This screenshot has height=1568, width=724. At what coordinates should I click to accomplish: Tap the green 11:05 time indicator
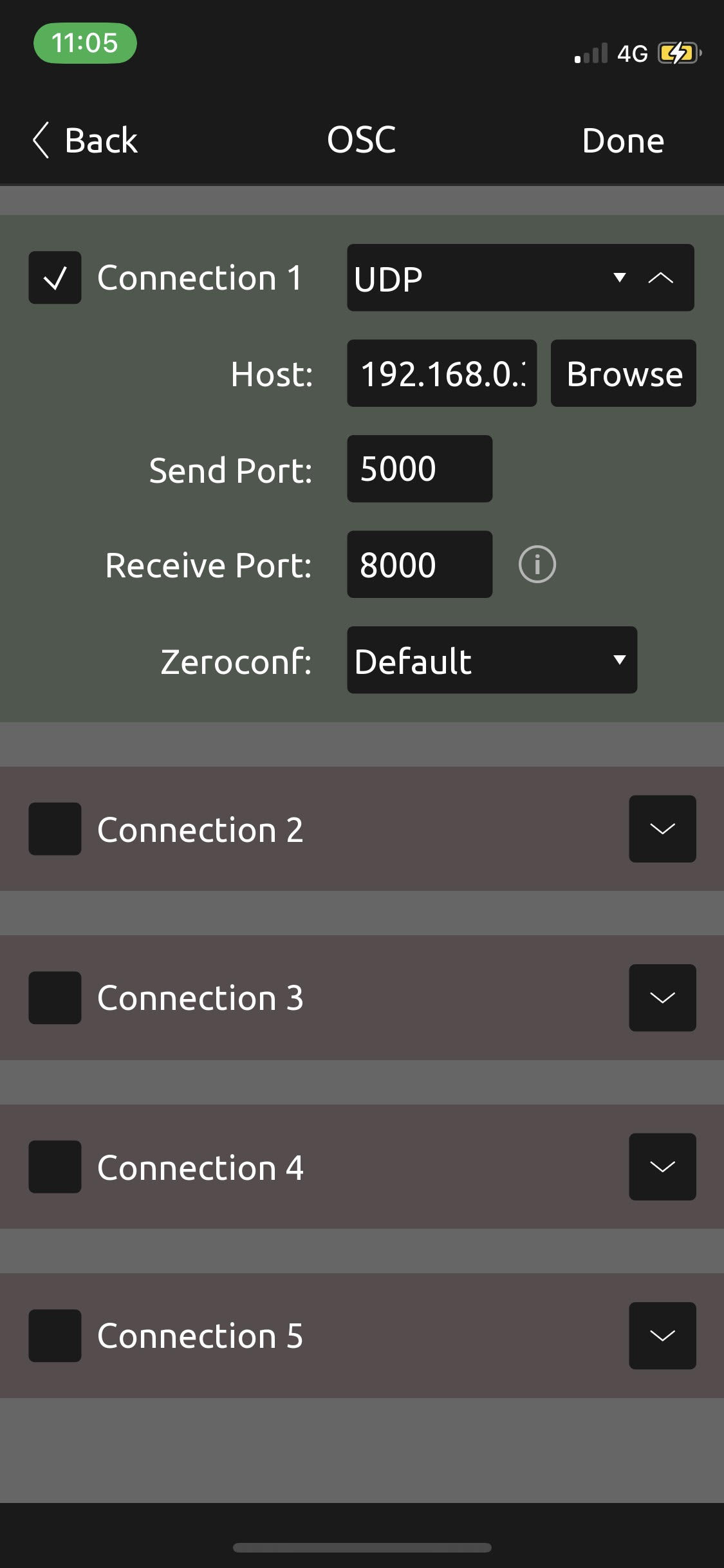pyautogui.click(x=85, y=43)
